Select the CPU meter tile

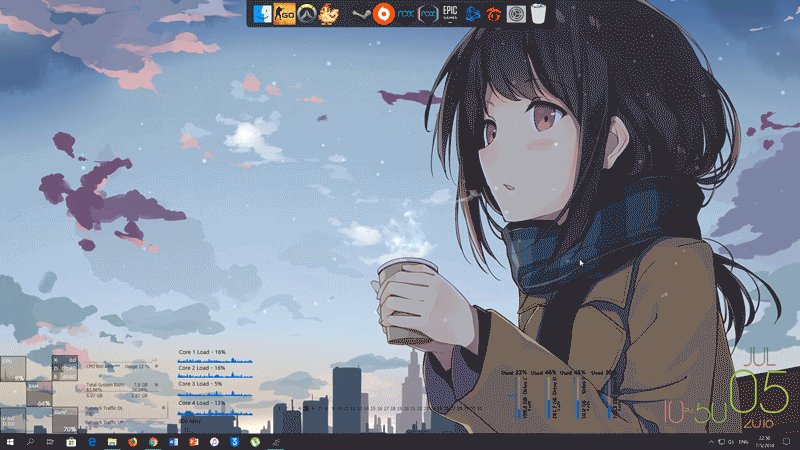click(13, 369)
